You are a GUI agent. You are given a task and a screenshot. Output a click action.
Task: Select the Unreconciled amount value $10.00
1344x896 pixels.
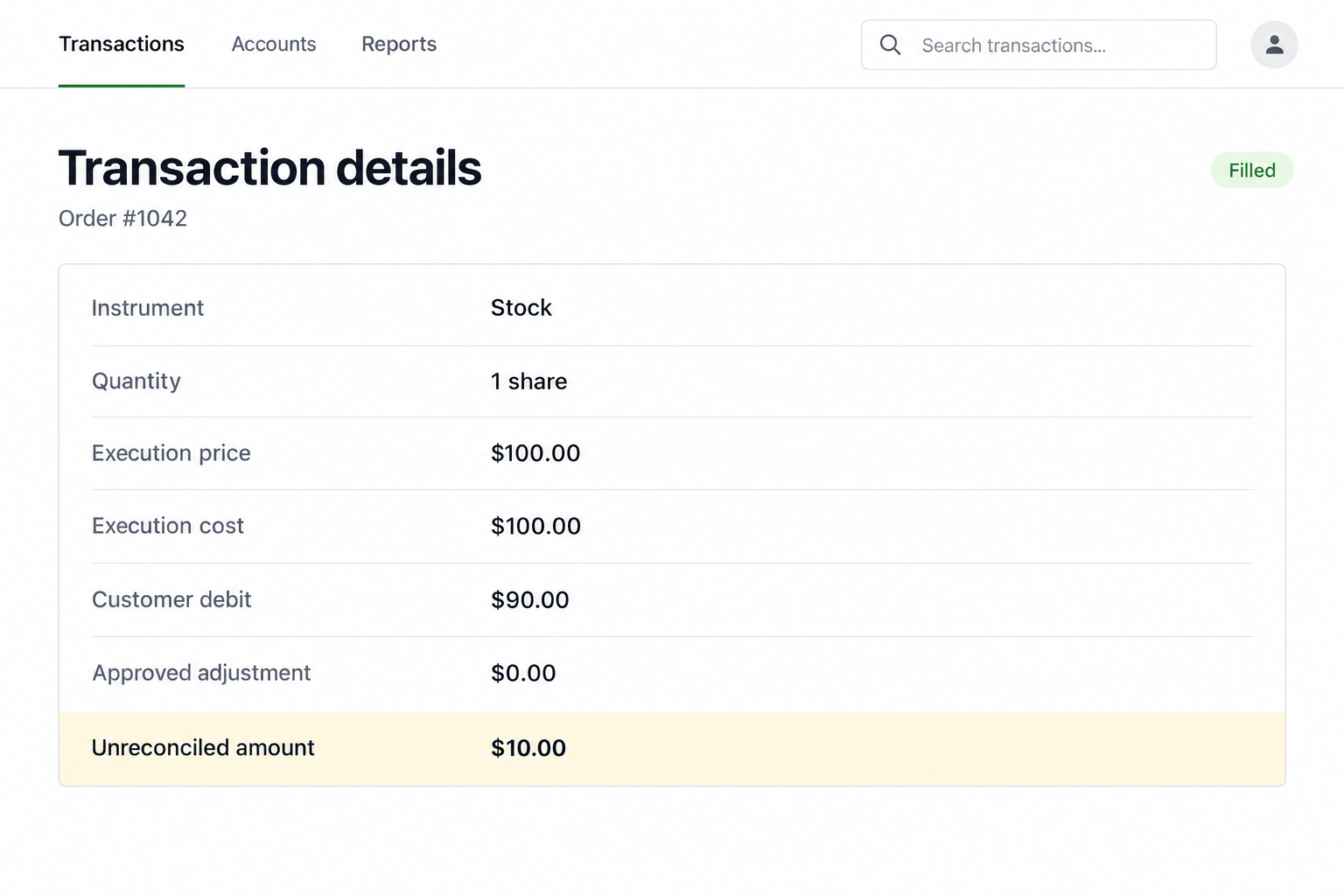pyautogui.click(x=528, y=748)
